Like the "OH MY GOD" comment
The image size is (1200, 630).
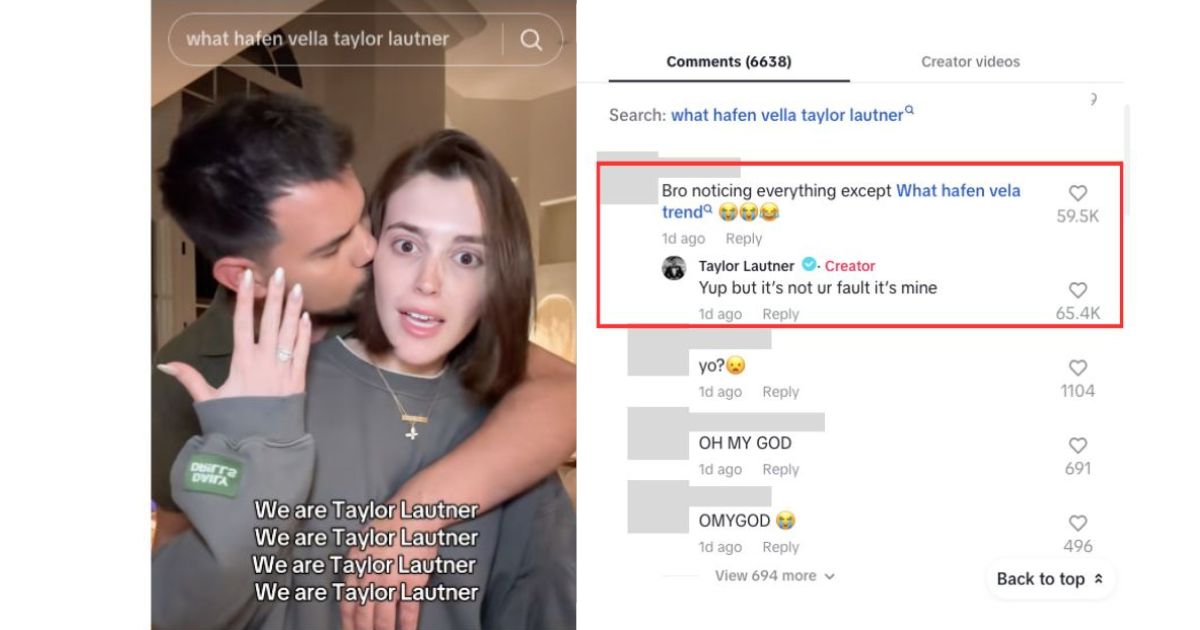click(x=1077, y=445)
